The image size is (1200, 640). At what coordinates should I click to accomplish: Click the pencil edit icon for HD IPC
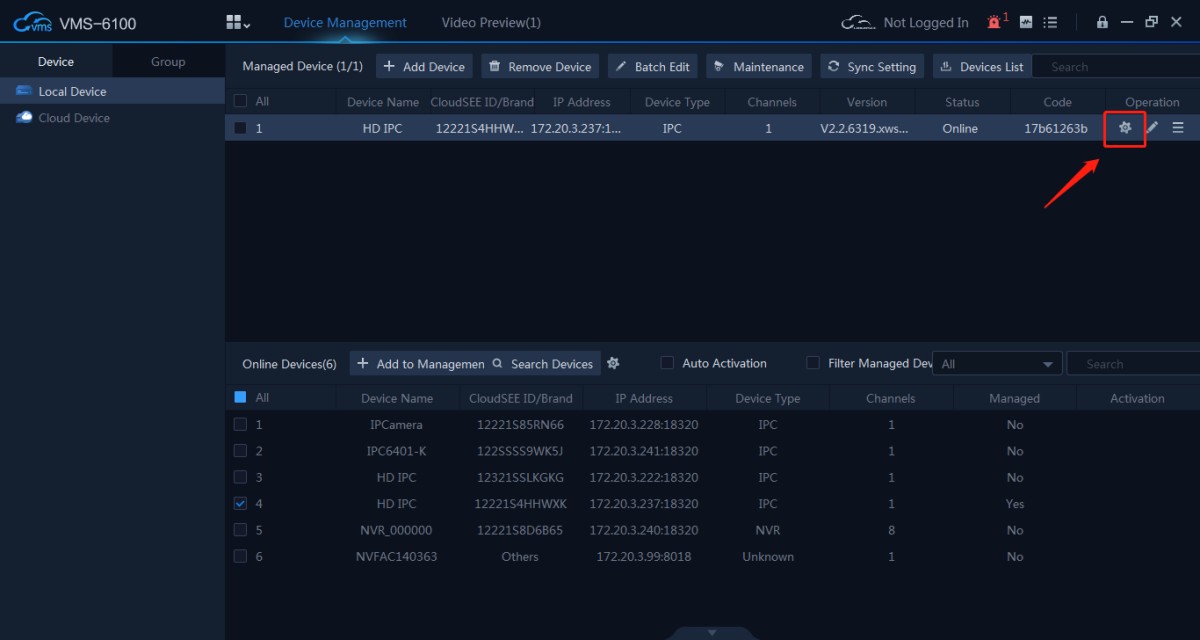click(1152, 128)
